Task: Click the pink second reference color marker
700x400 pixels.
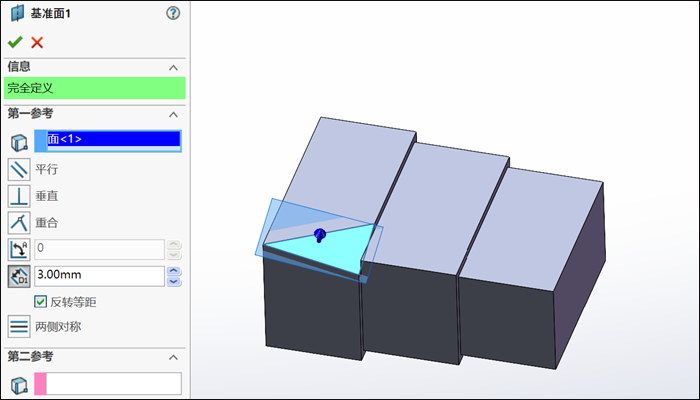Action: click(40, 383)
